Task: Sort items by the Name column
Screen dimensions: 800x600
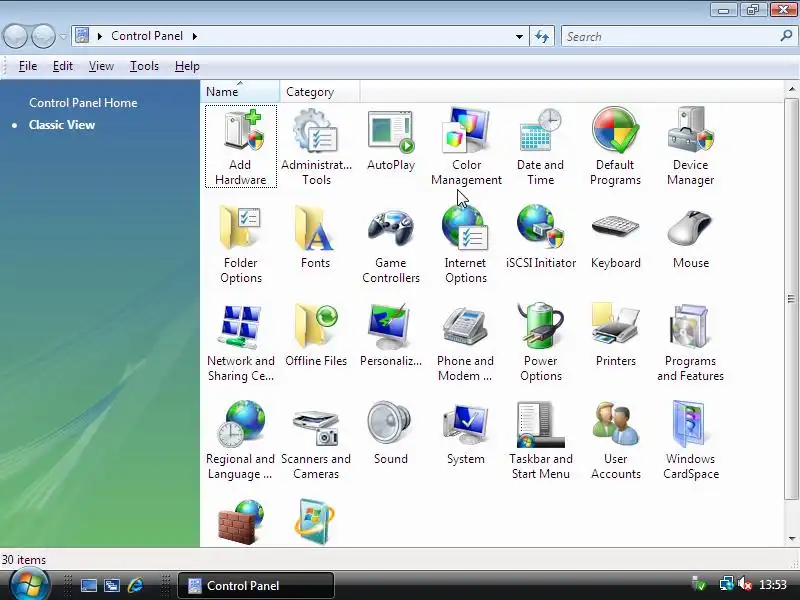Action: [240, 91]
